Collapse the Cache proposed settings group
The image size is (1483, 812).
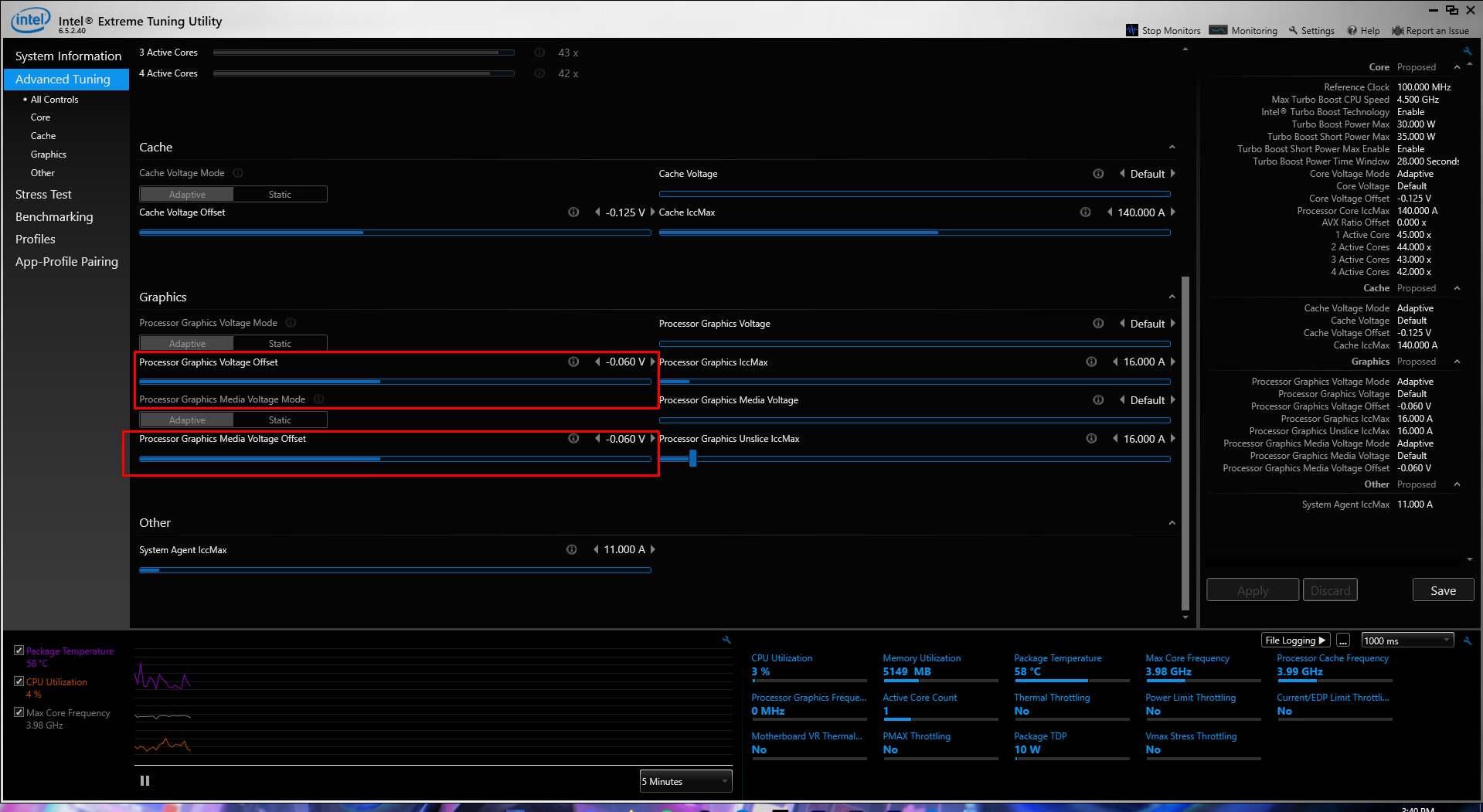[x=1457, y=289]
